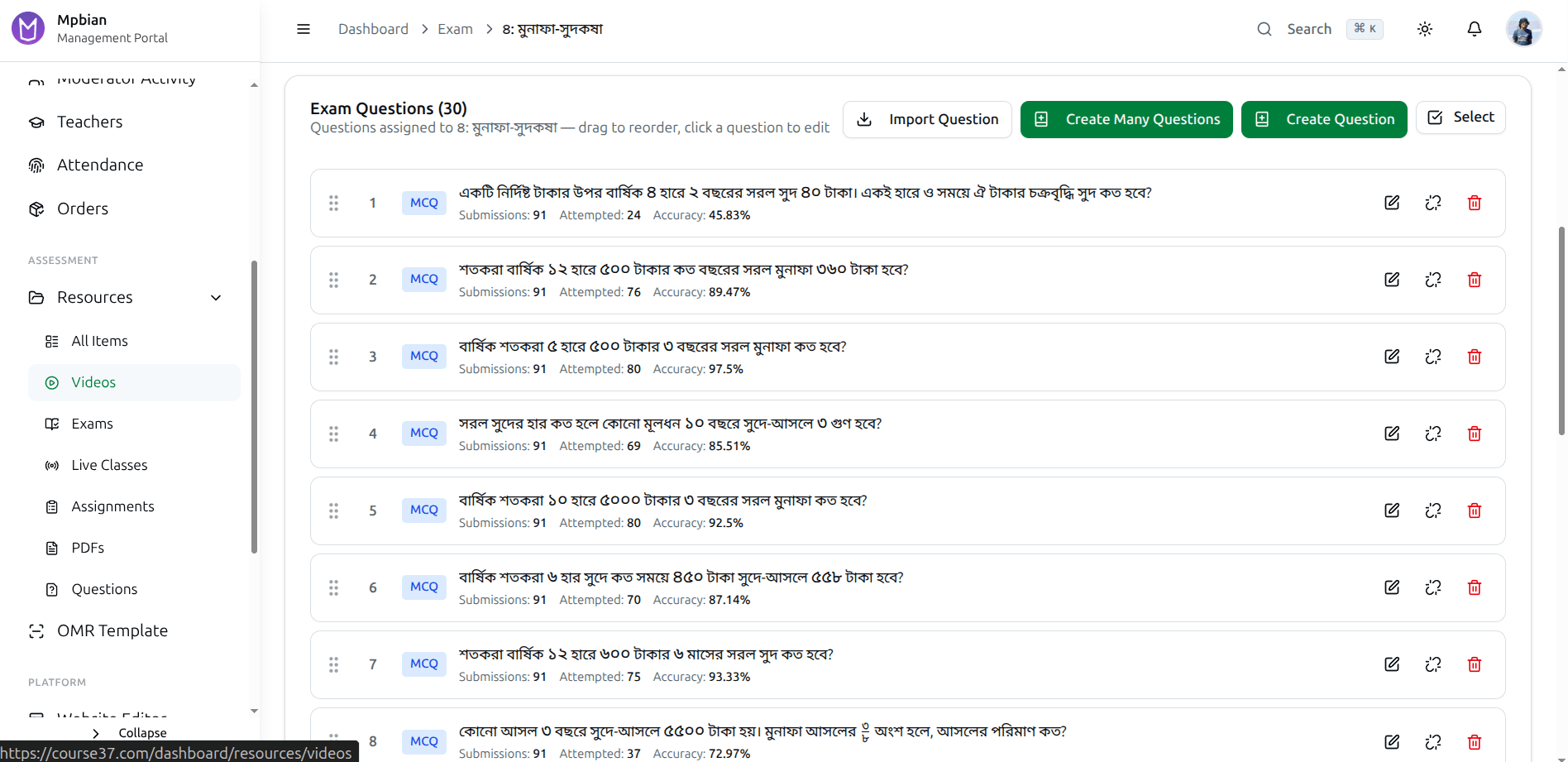The image size is (1568, 762).
Task: Edit question 2 with pencil icon
Action: [1392, 280]
